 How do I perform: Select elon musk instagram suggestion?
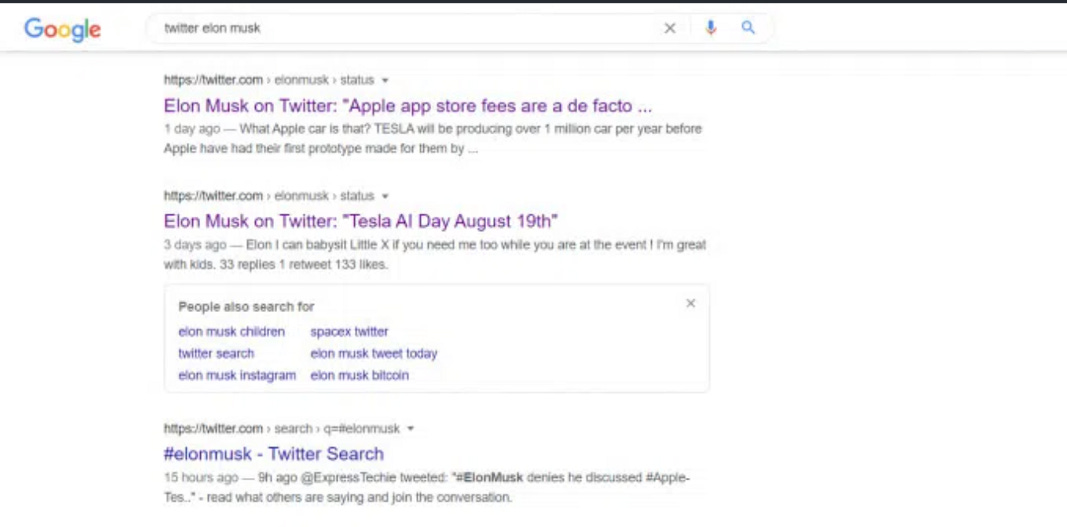[237, 375]
